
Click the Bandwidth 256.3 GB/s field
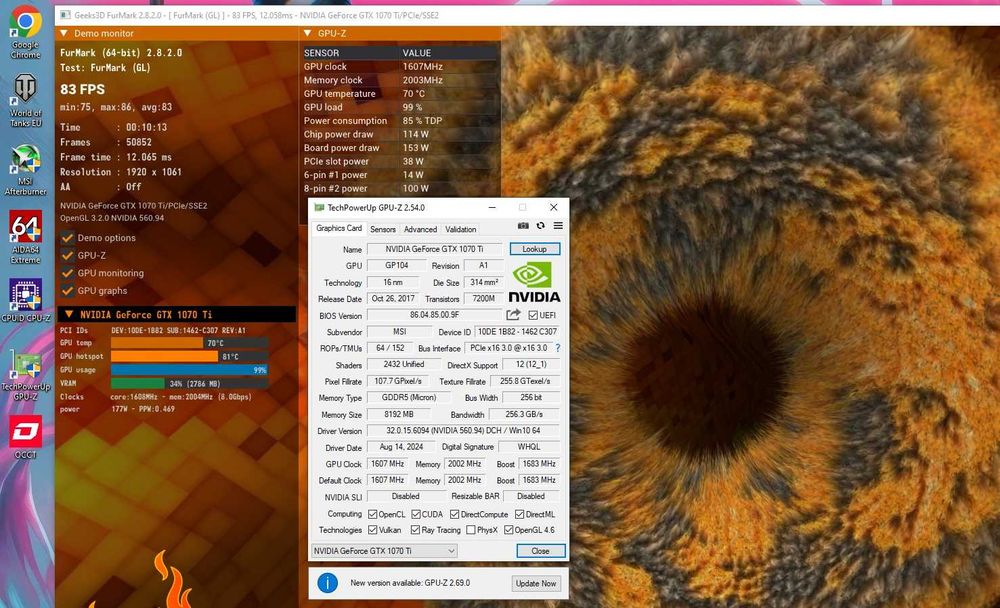524,414
